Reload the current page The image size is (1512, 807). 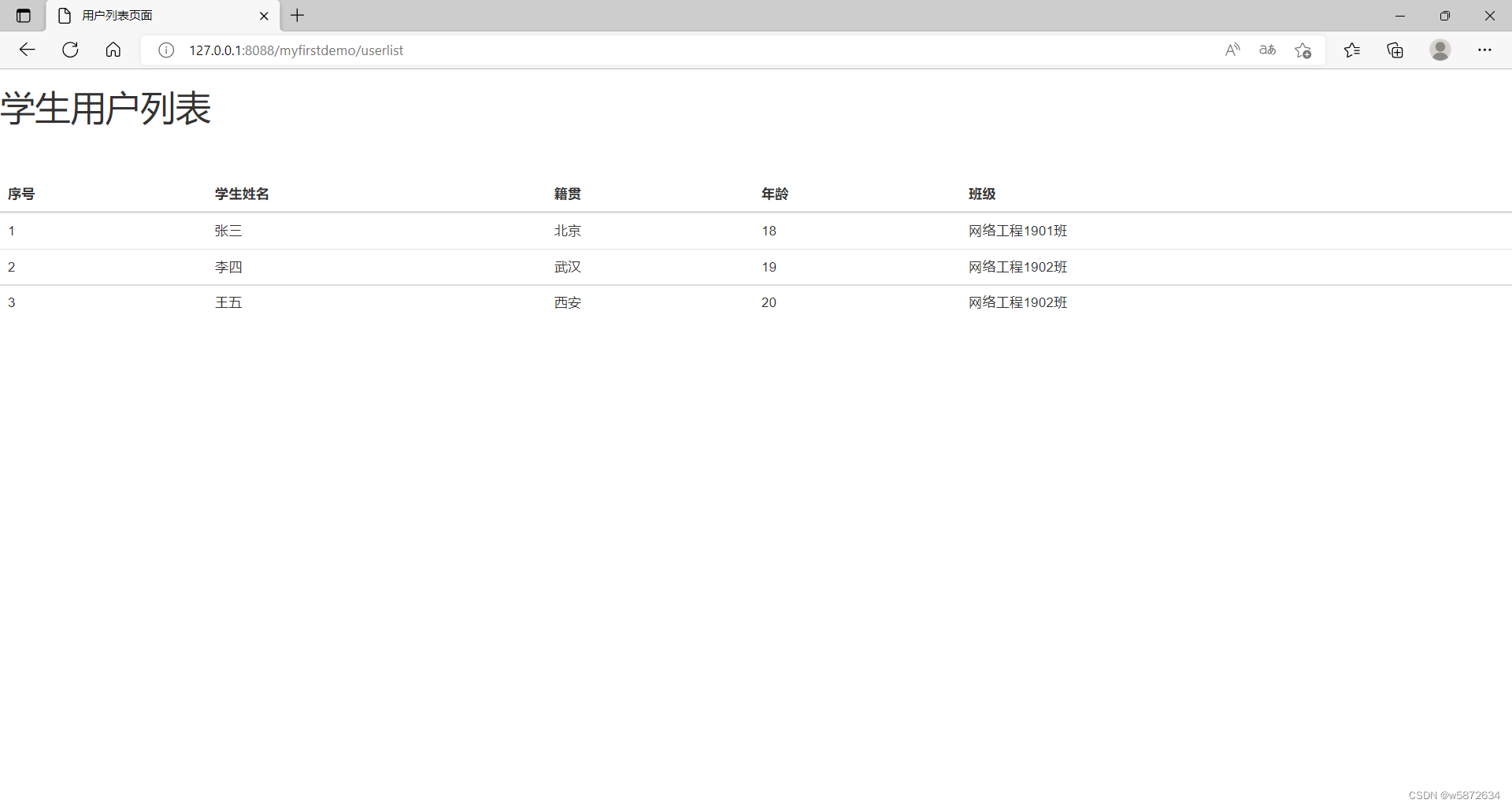pos(70,50)
